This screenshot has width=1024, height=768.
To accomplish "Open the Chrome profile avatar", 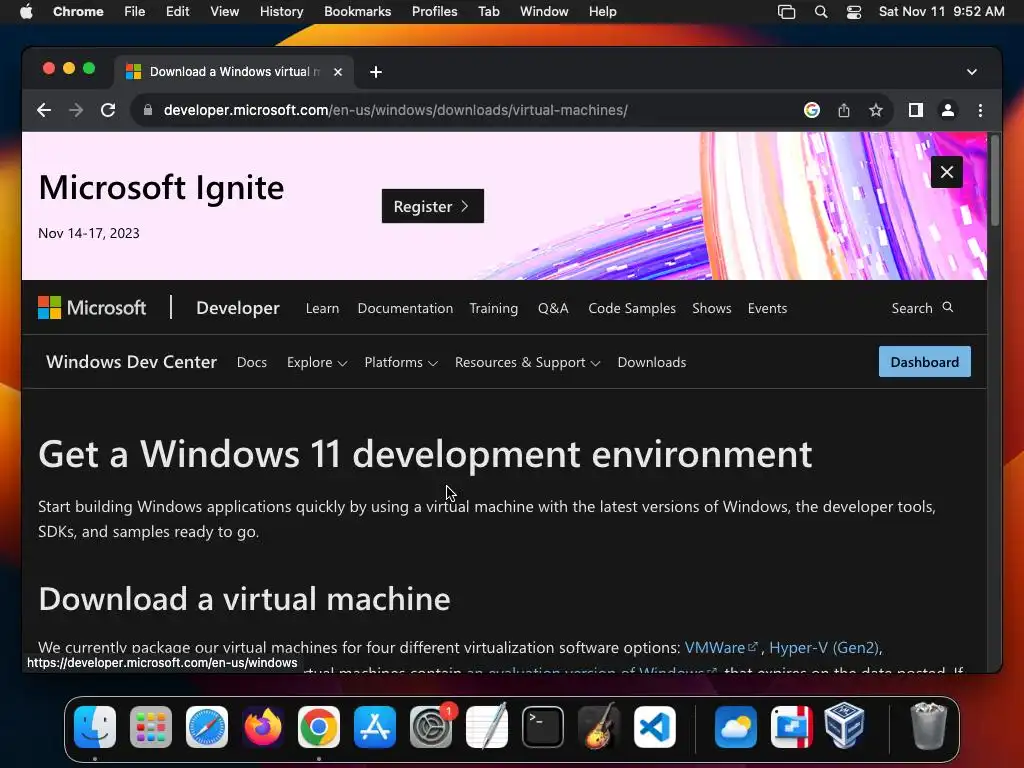I will pos(948,110).
